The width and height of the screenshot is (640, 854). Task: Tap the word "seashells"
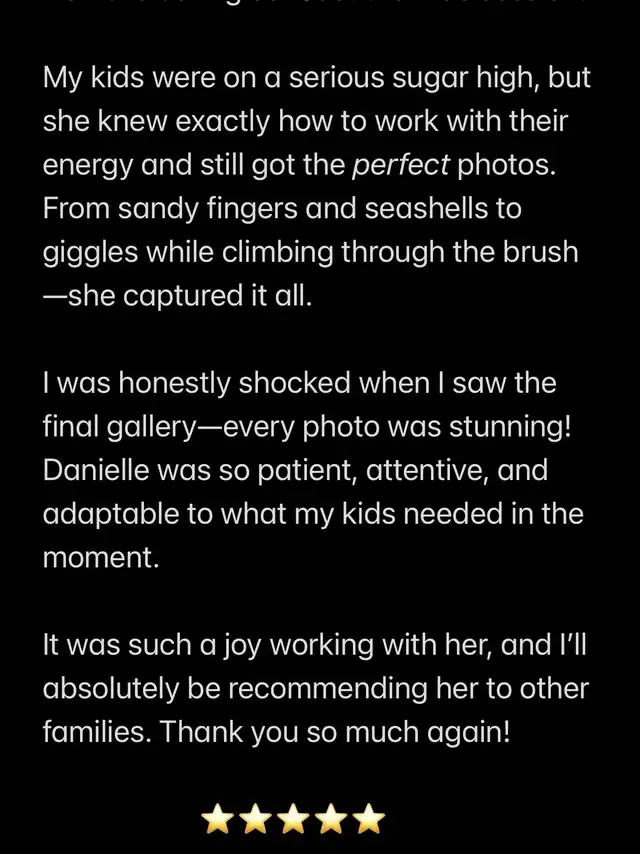(426, 208)
